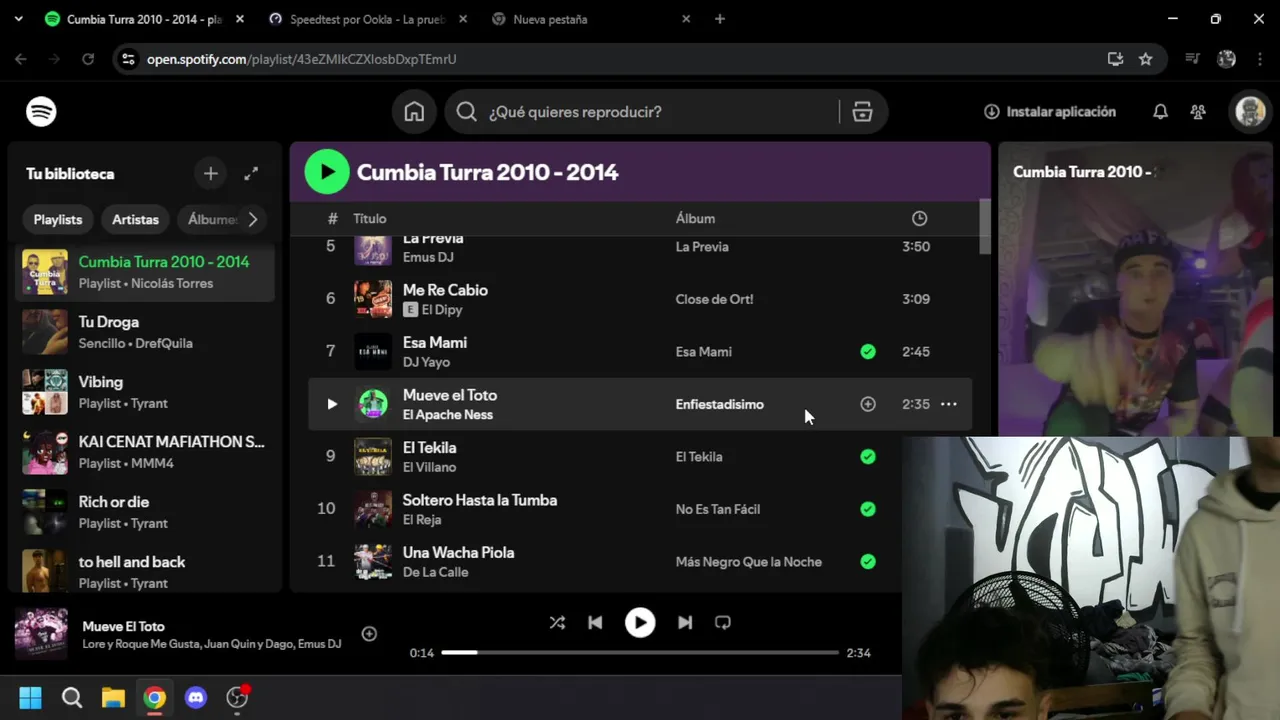Play the Cumbia Turra playlist (green button)
Viewport: 1280px width, 720px height.
[327, 172]
